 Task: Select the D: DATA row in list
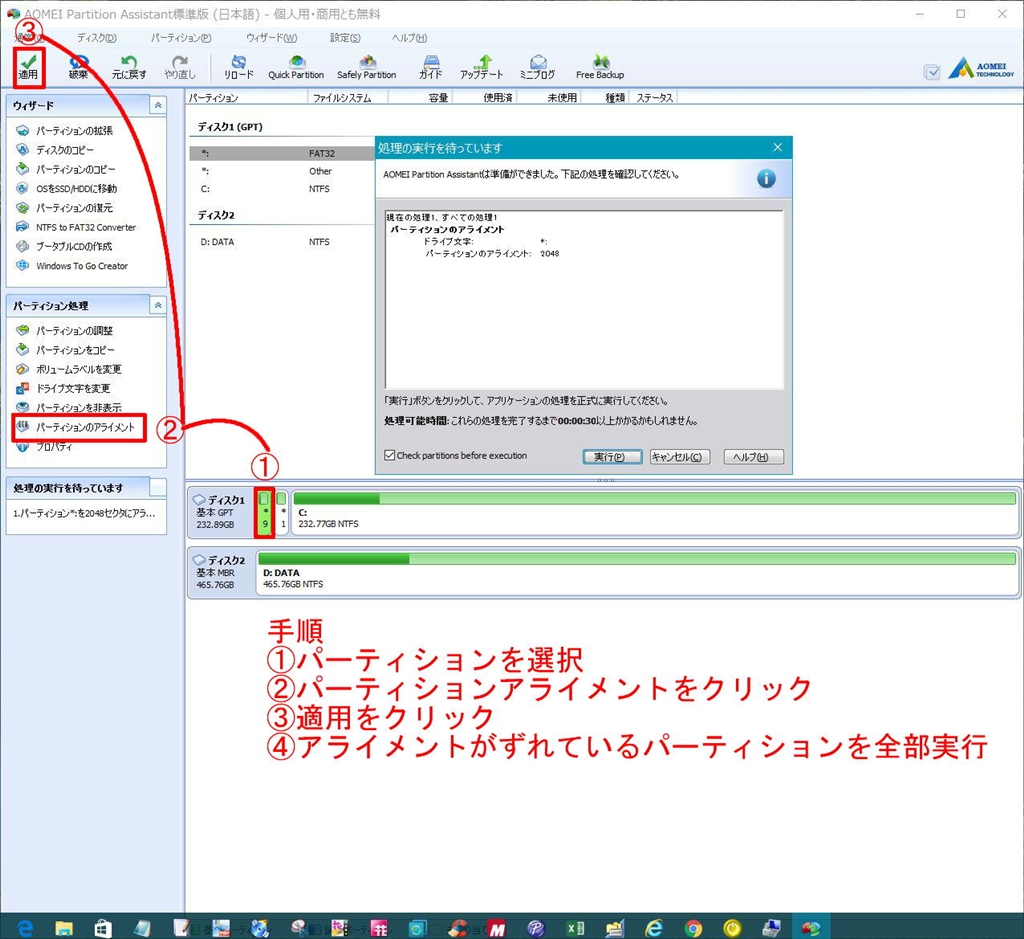click(282, 242)
